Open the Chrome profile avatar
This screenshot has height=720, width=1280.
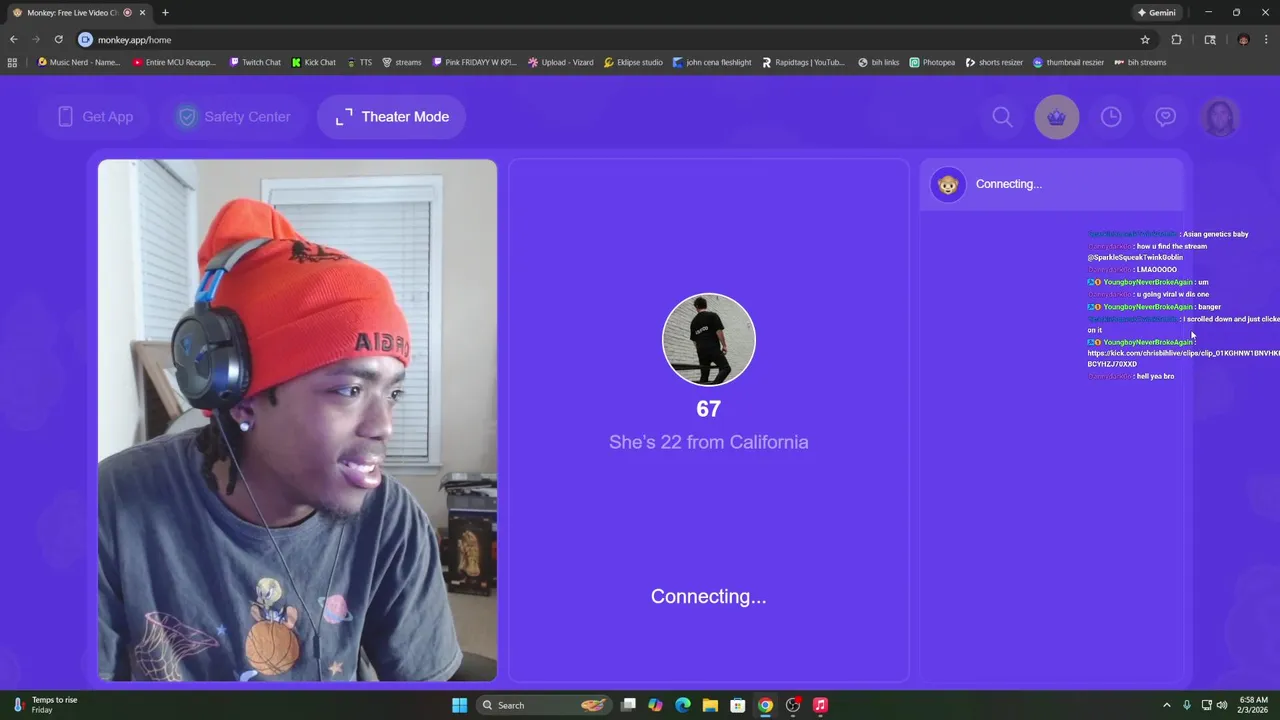(1243, 40)
